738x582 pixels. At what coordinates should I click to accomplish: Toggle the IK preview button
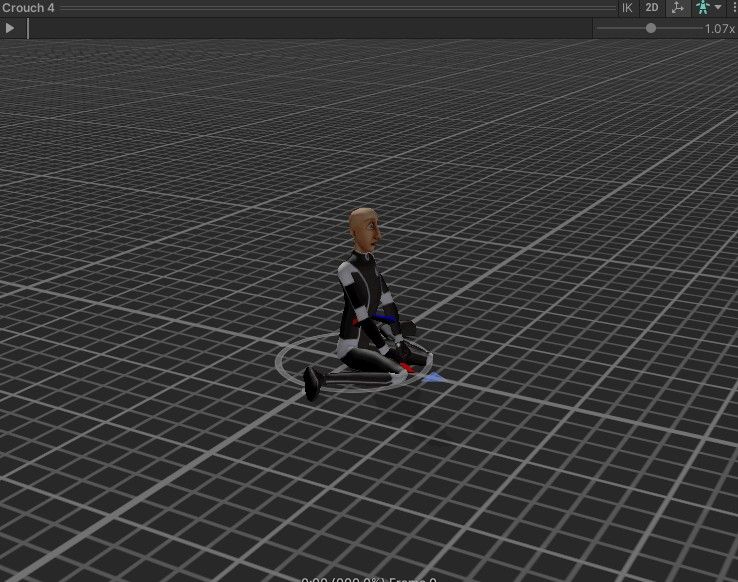coord(627,8)
